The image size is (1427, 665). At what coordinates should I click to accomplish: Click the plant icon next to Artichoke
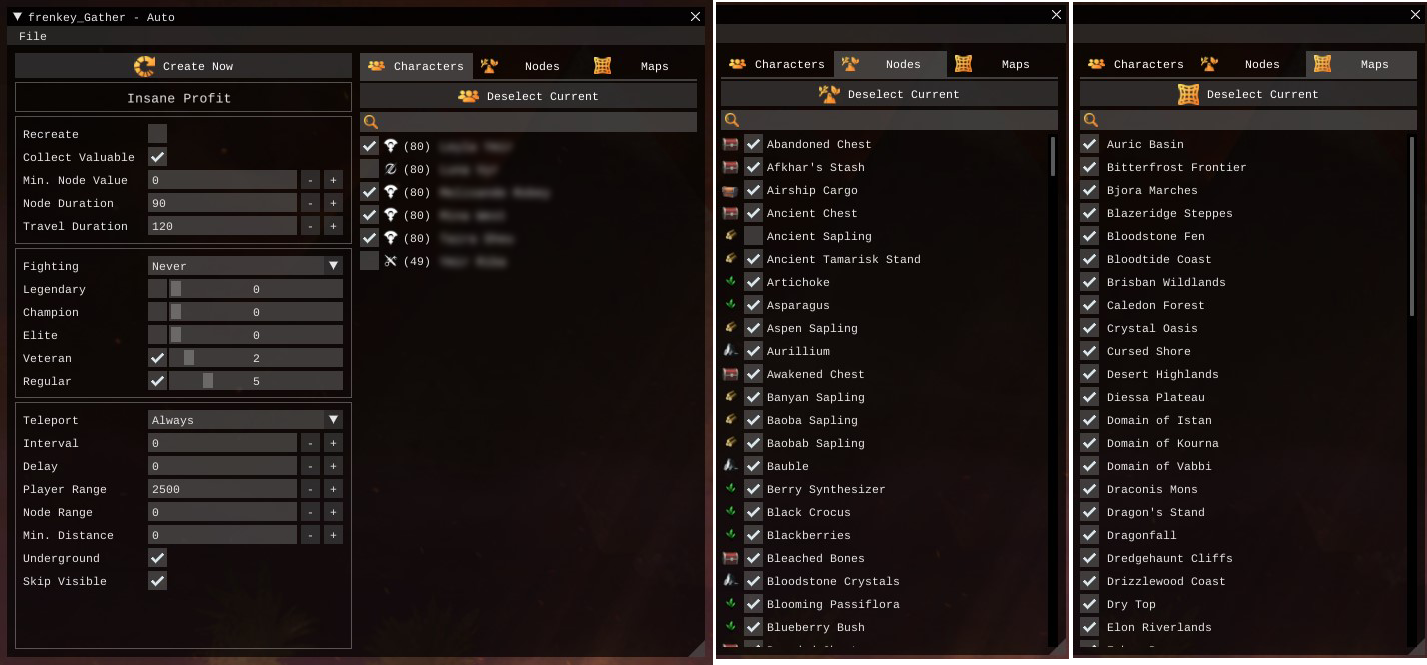(x=731, y=282)
